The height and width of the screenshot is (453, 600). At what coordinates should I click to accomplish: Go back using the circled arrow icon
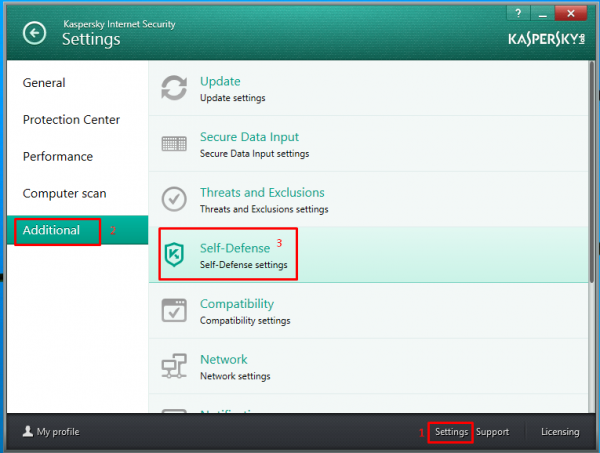coord(34,33)
